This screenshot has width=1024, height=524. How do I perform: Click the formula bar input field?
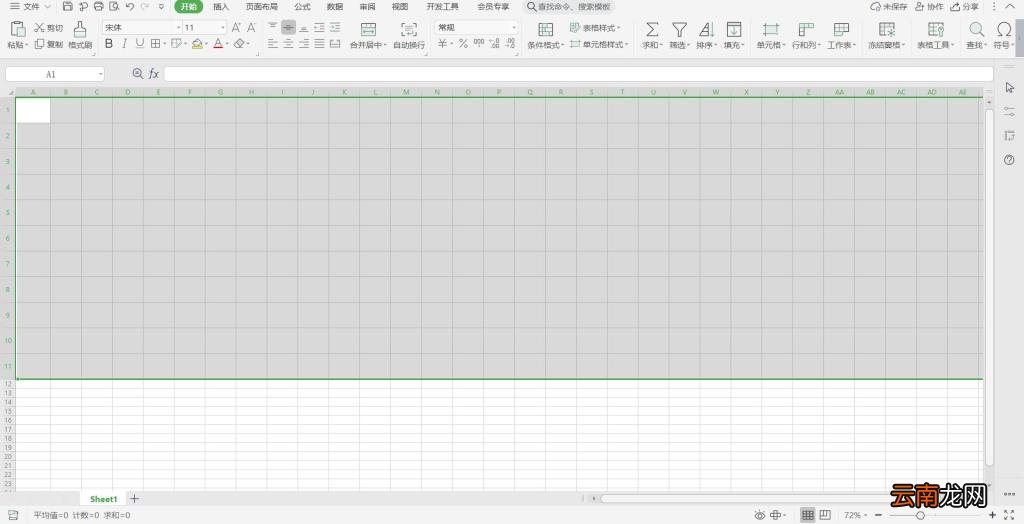(x=578, y=74)
